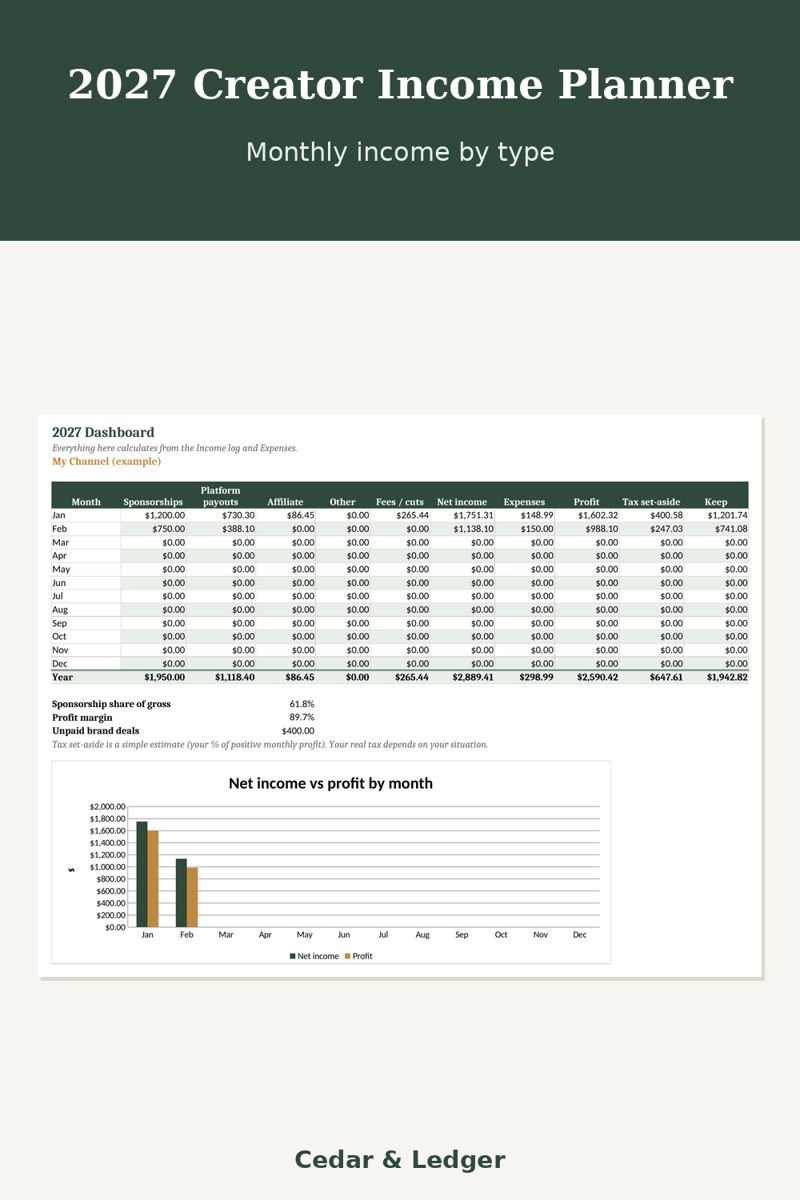Viewport: 800px width, 1200px height.
Task: Select the "Other" column header
Action: click(342, 502)
